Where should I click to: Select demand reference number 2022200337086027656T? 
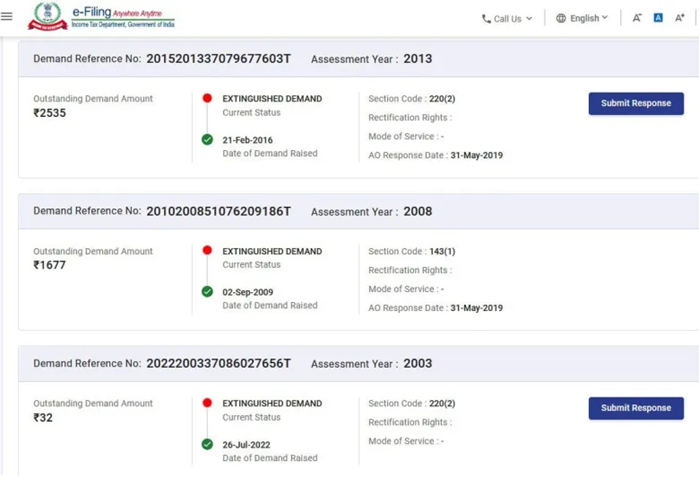click(218, 364)
